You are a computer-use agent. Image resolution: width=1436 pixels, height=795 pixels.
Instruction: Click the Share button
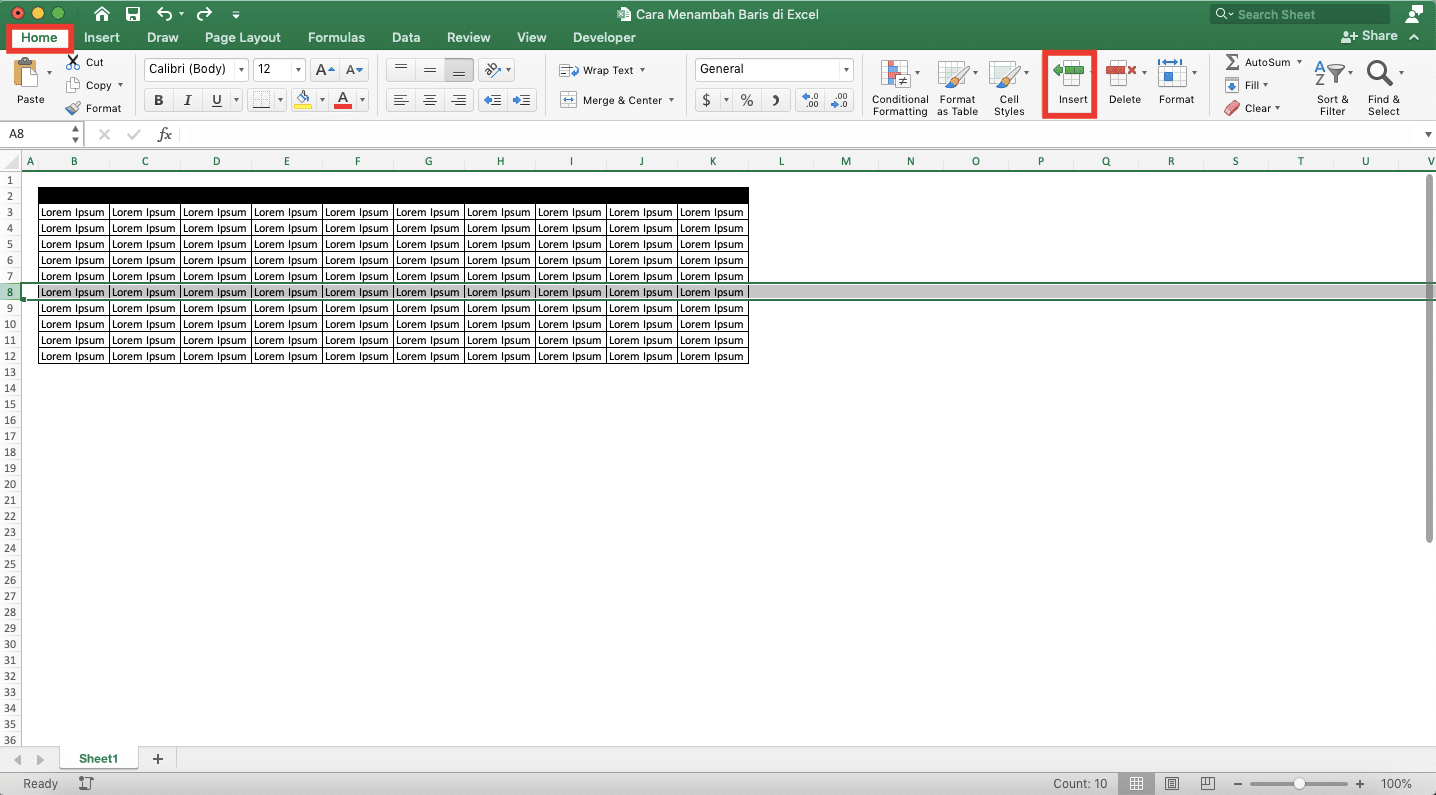(x=1370, y=36)
